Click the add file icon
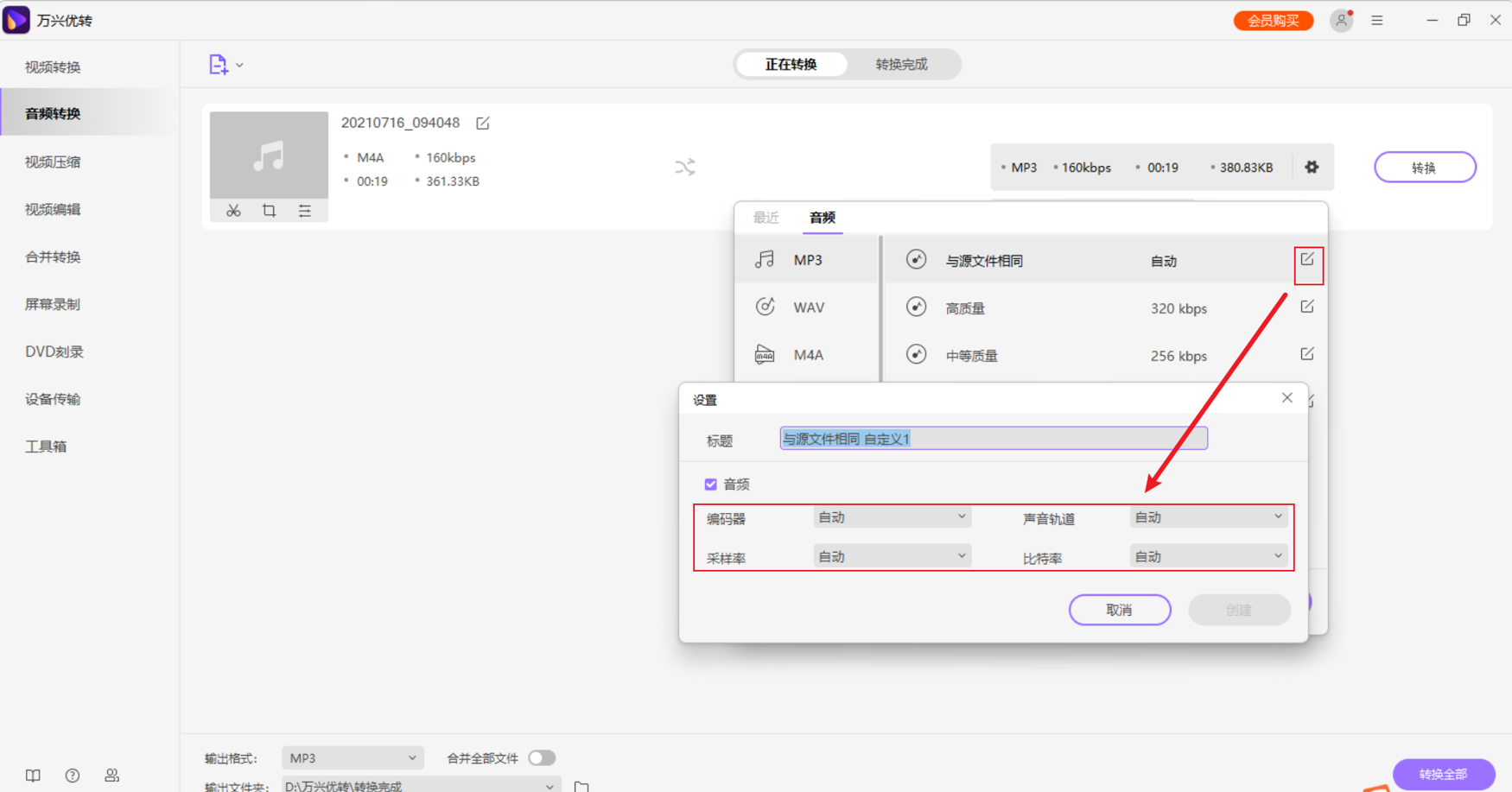 [x=218, y=65]
